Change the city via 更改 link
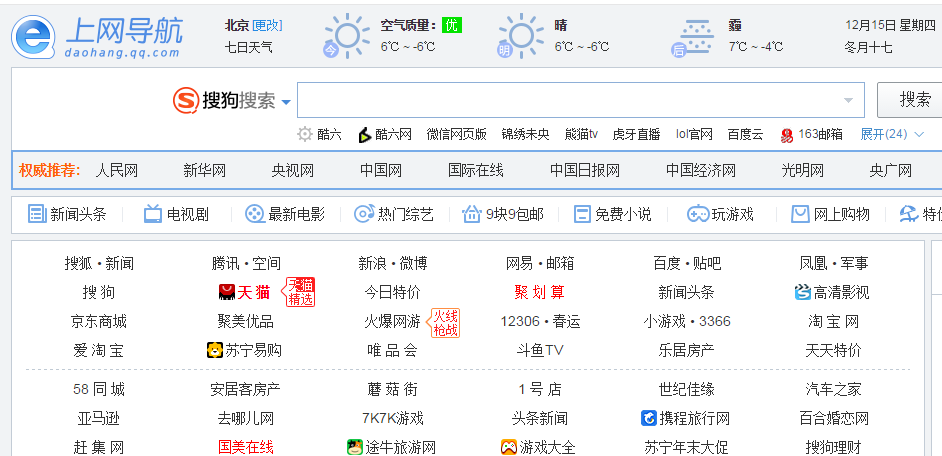 (267, 25)
